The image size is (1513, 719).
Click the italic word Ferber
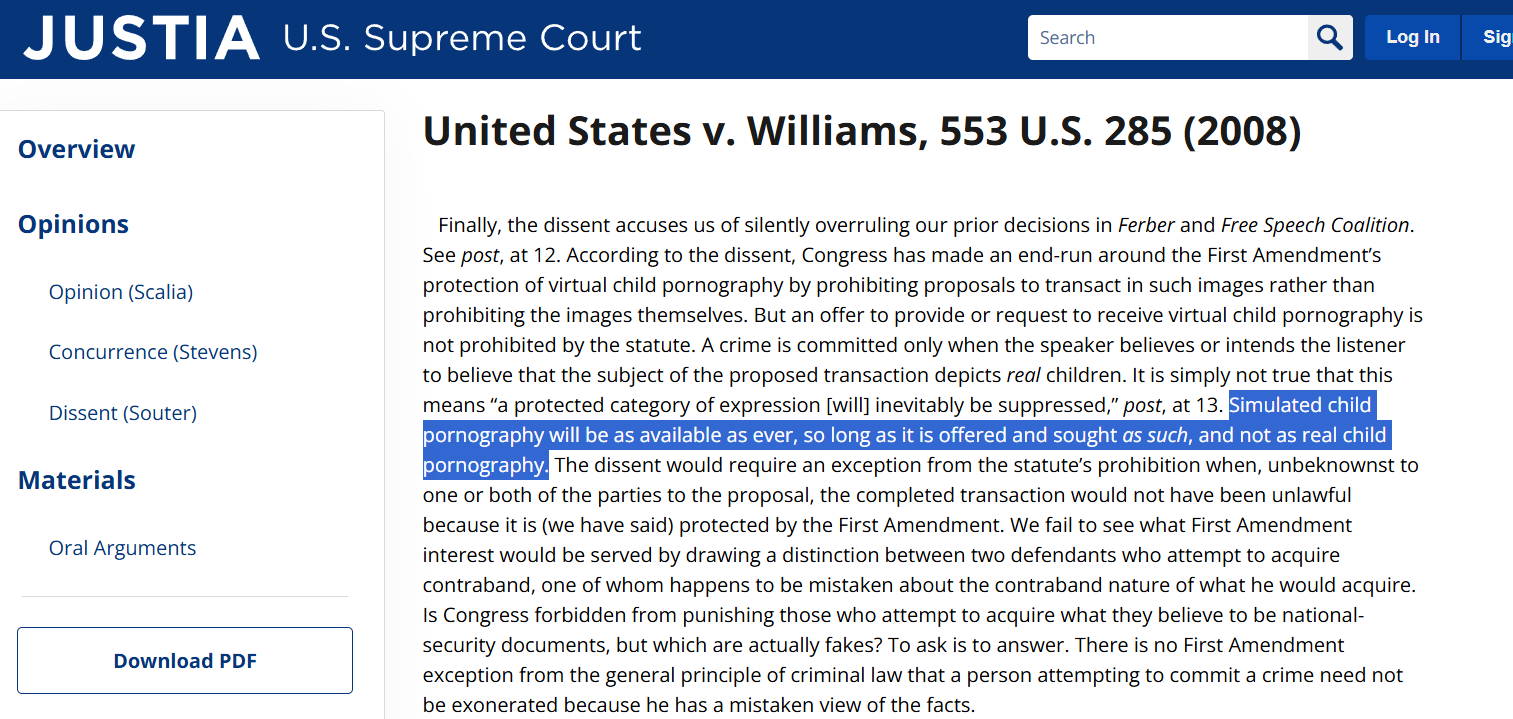[1145, 225]
